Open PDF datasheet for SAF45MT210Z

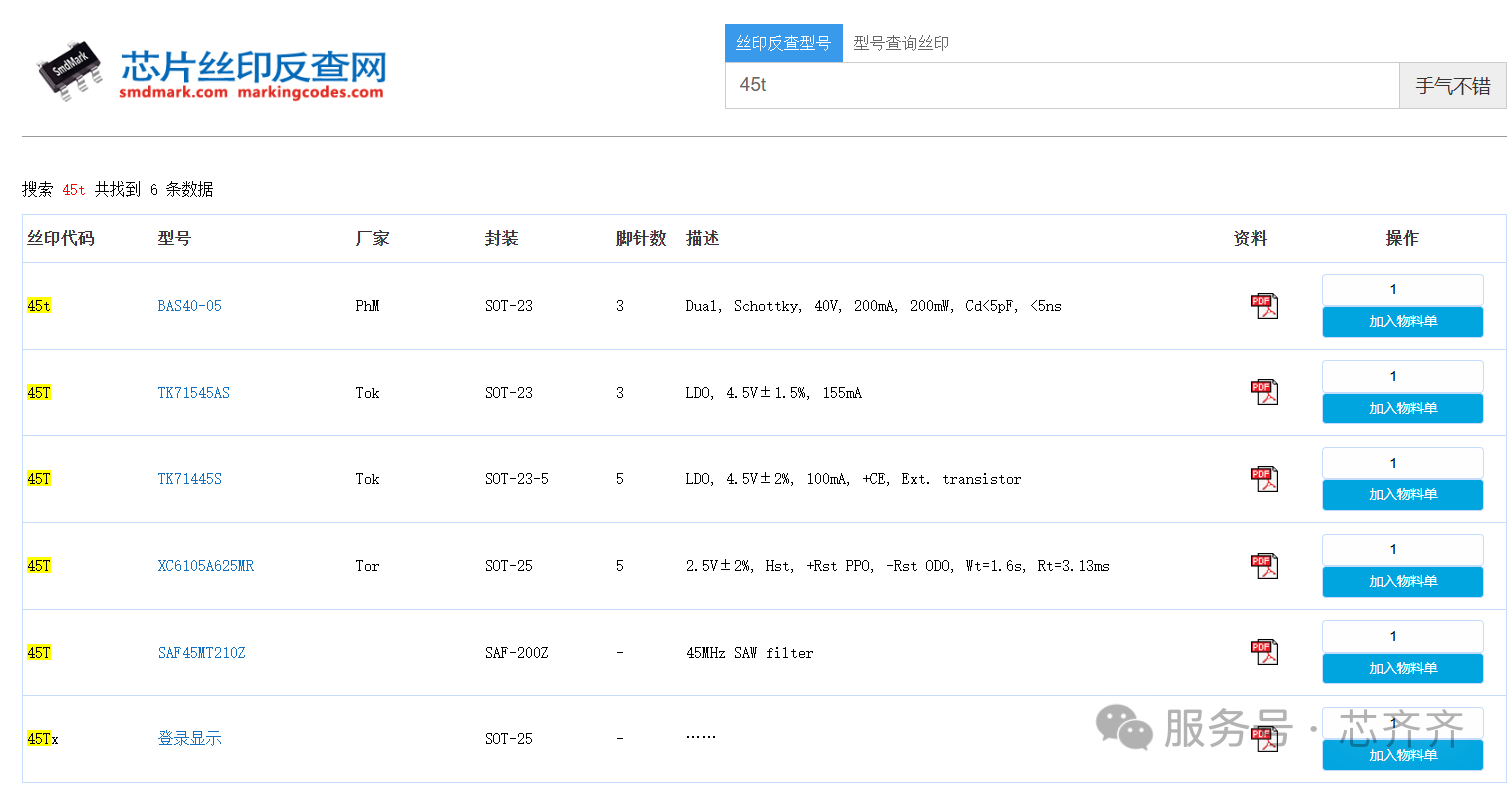pos(1264,652)
